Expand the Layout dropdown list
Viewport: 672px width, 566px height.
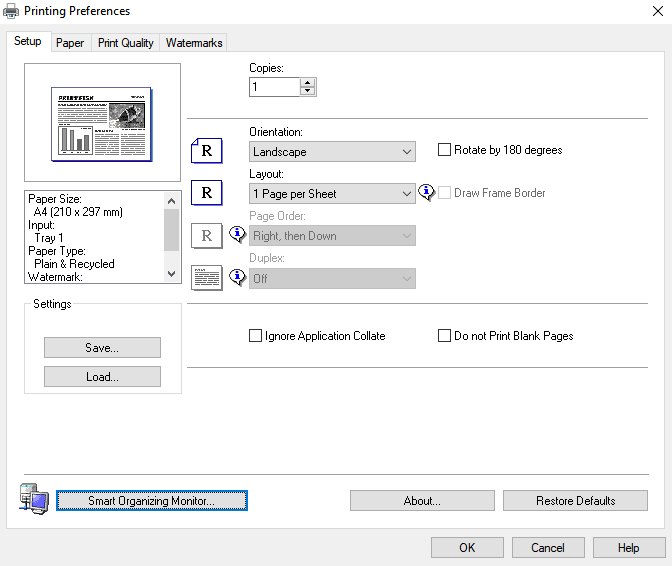[332, 194]
